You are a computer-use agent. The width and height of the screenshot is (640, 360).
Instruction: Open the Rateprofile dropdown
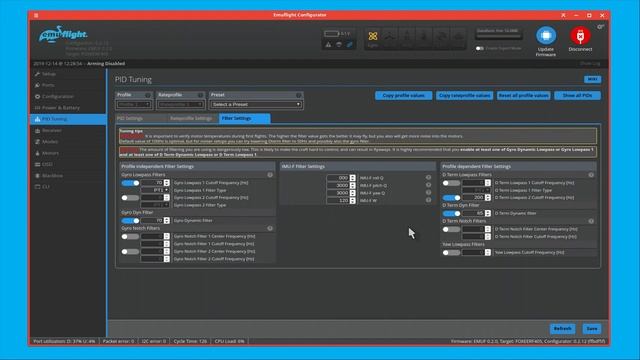[180, 104]
